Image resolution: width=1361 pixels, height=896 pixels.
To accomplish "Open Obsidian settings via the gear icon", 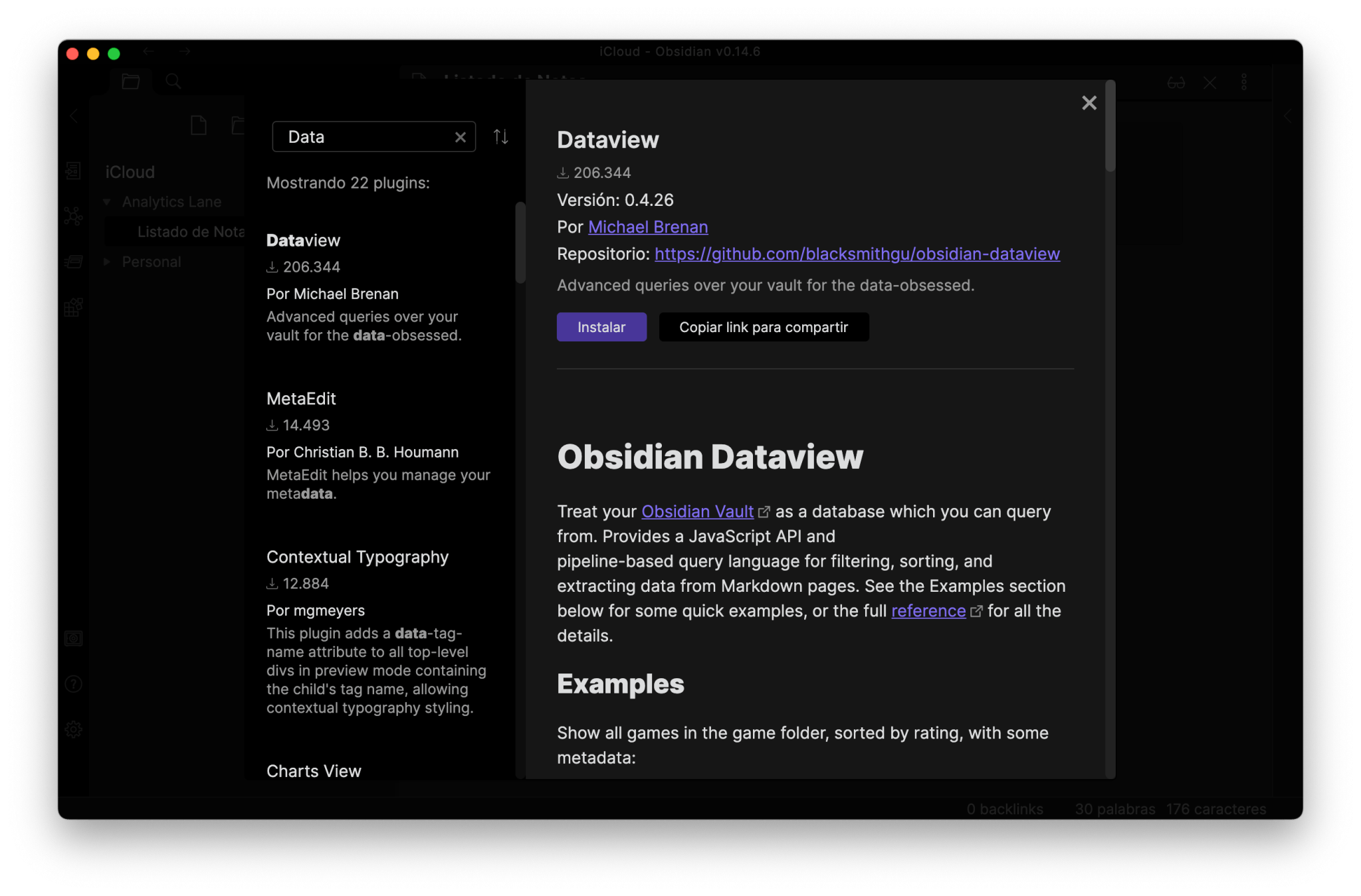I will click(73, 729).
